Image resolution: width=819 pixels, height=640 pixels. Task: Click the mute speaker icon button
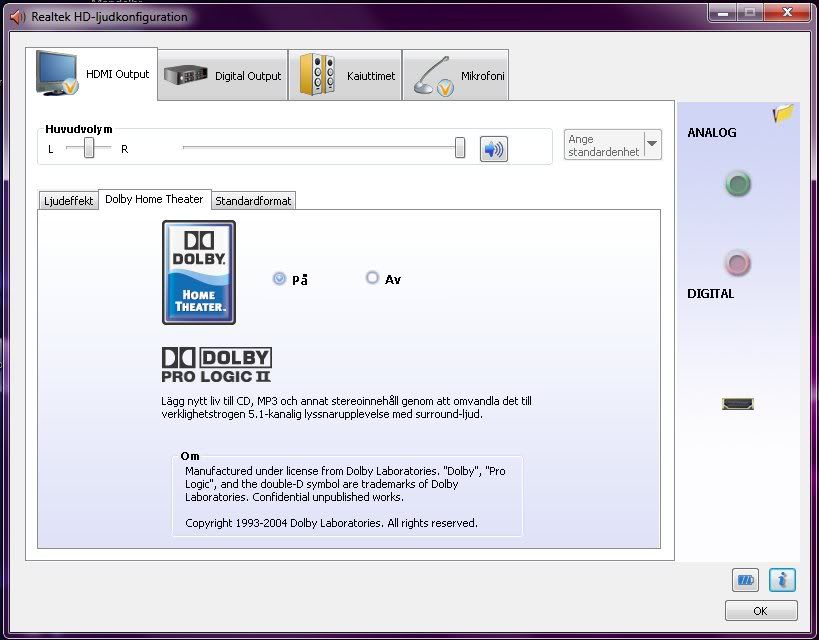[x=493, y=149]
